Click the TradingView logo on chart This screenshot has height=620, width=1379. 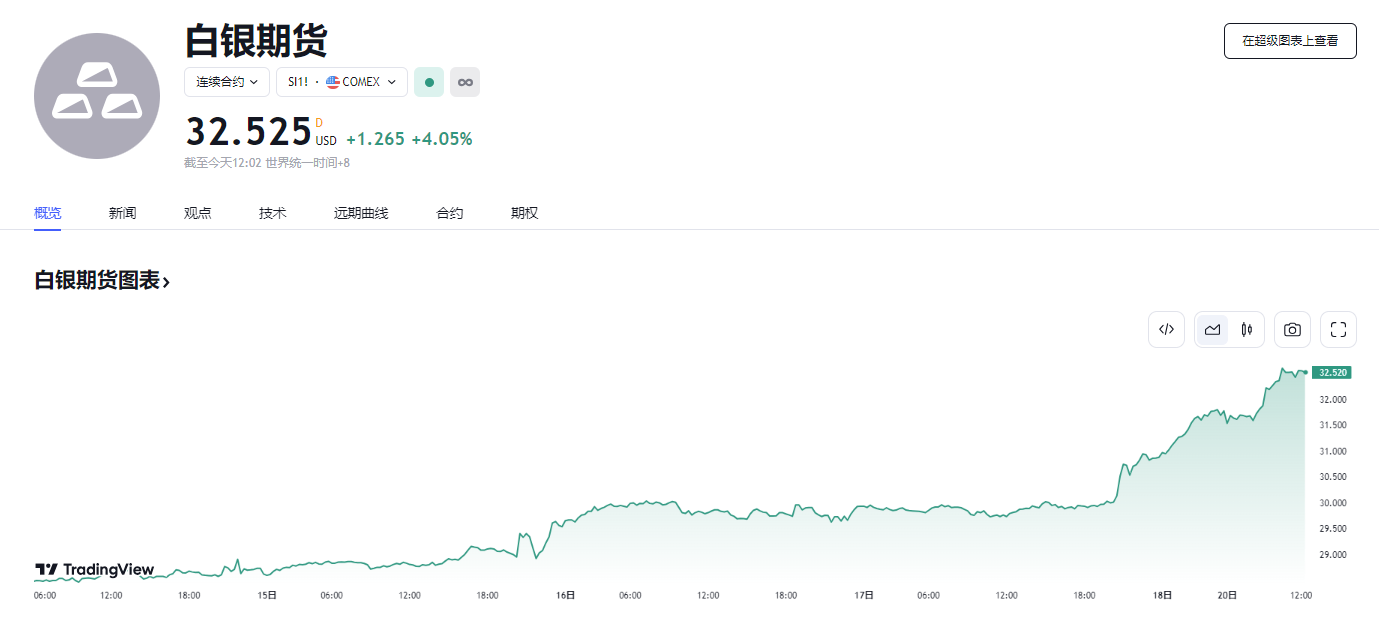click(x=95, y=570)
